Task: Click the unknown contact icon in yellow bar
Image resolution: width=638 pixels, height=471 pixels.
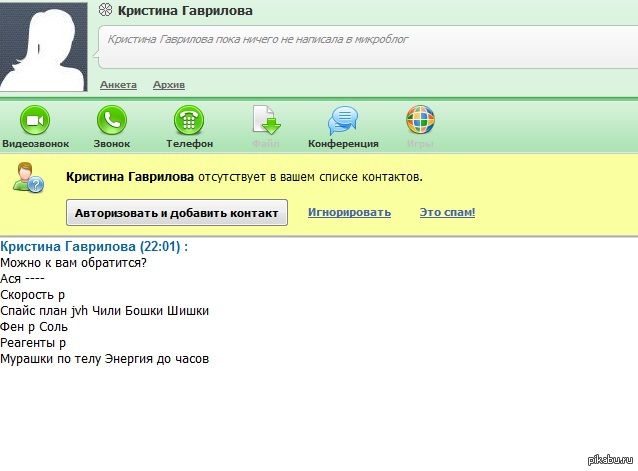Action: point(27,180)
